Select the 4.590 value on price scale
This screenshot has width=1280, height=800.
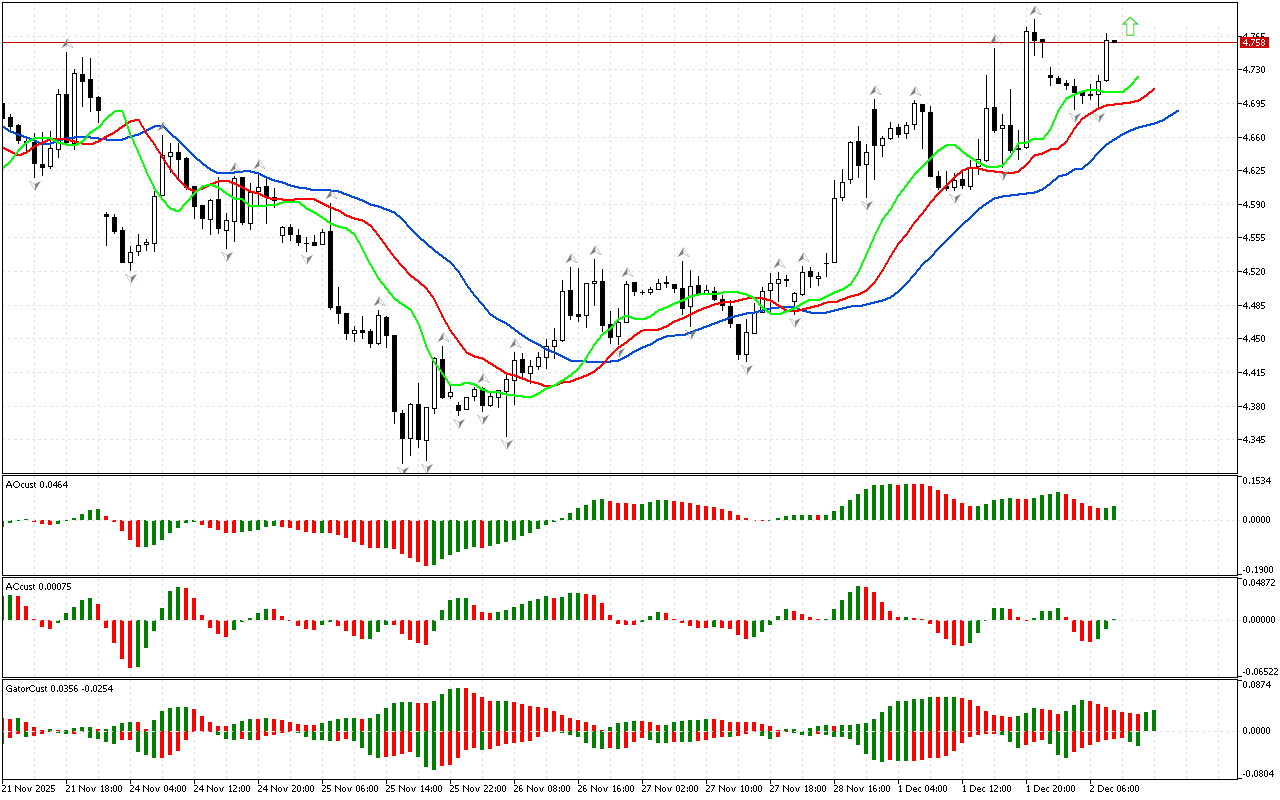point(1253,204)
